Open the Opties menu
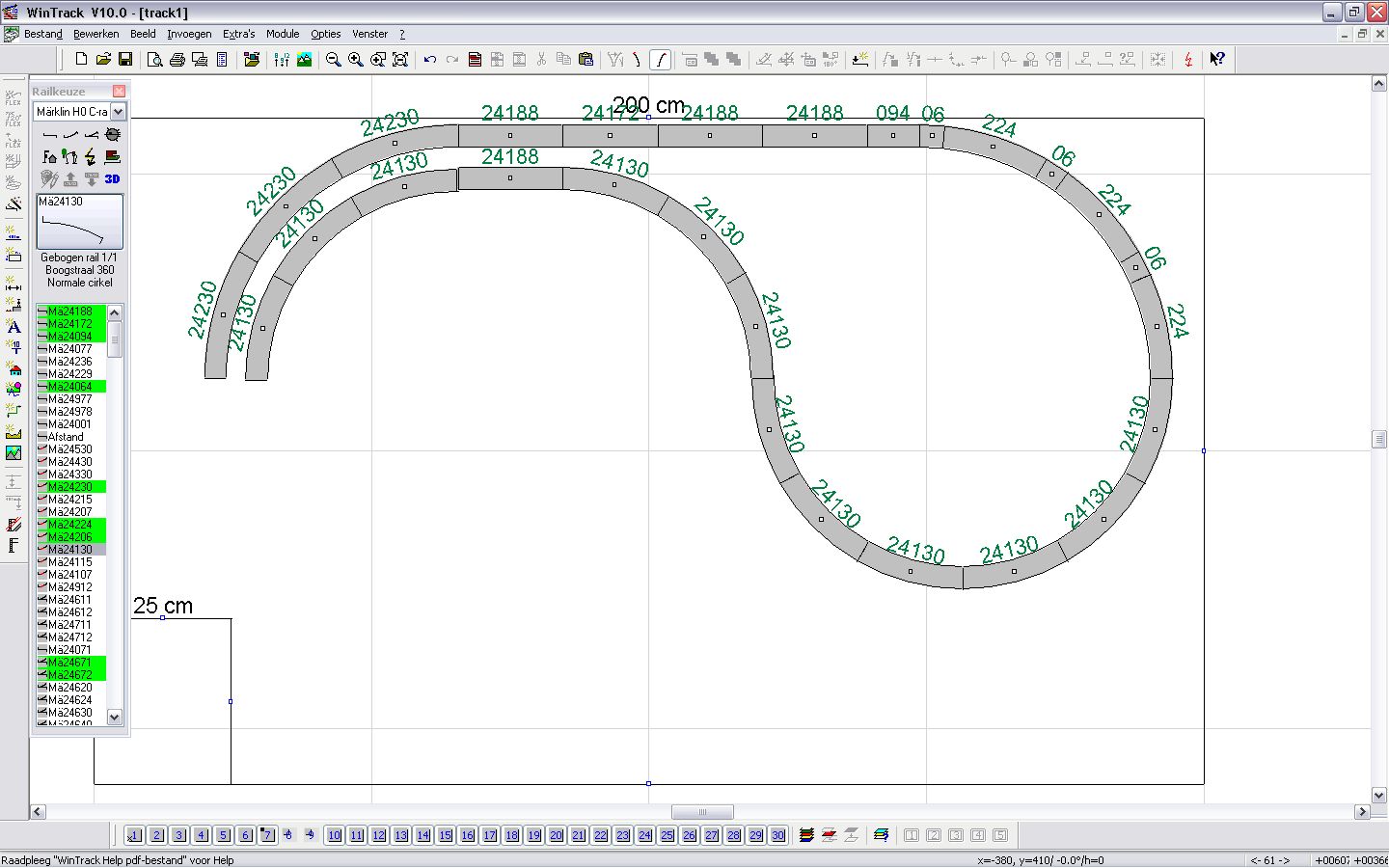 326,34
